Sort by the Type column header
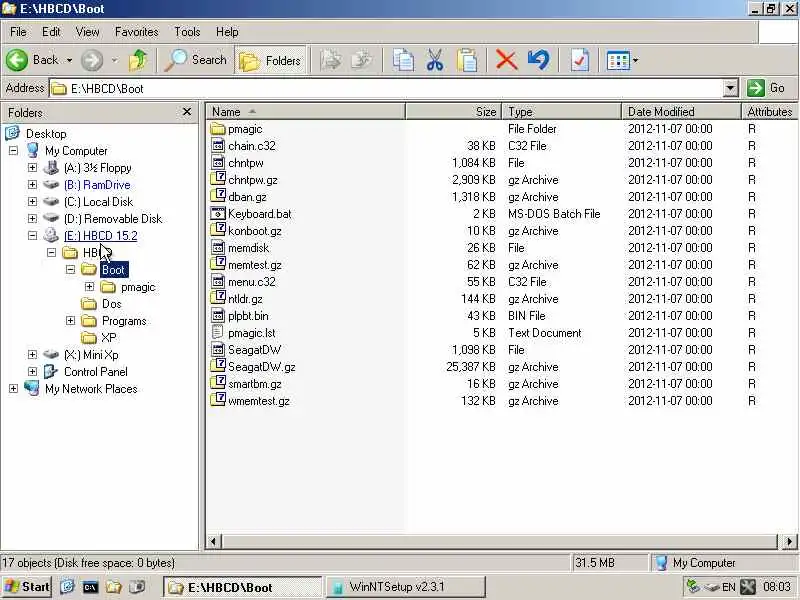This screenshot has width=800, height=600. coord(562,112)
